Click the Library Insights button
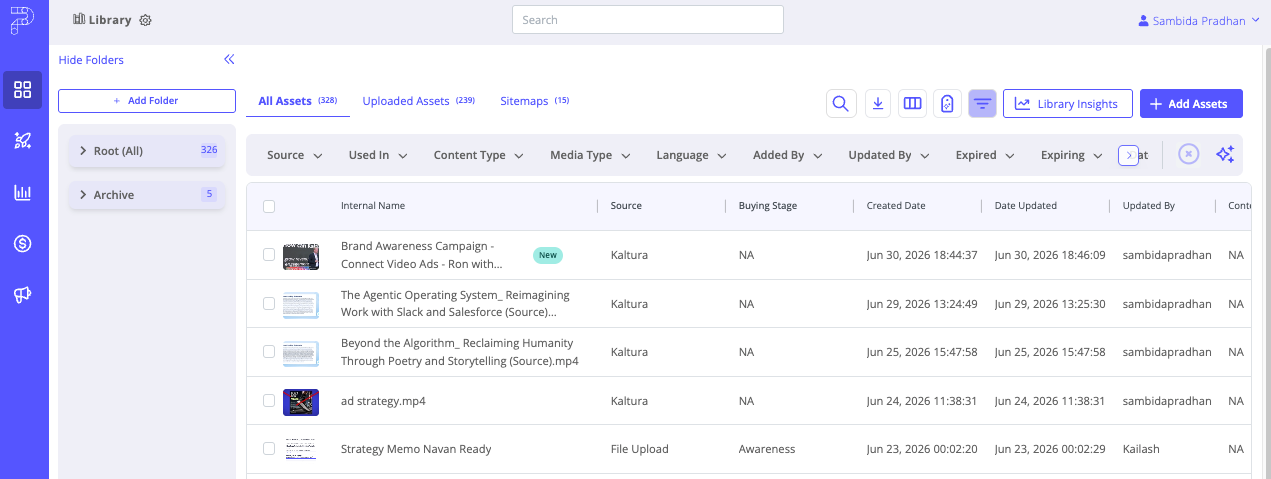The width and height of the screenshot is (1271, 479). tap(1067, 103)
